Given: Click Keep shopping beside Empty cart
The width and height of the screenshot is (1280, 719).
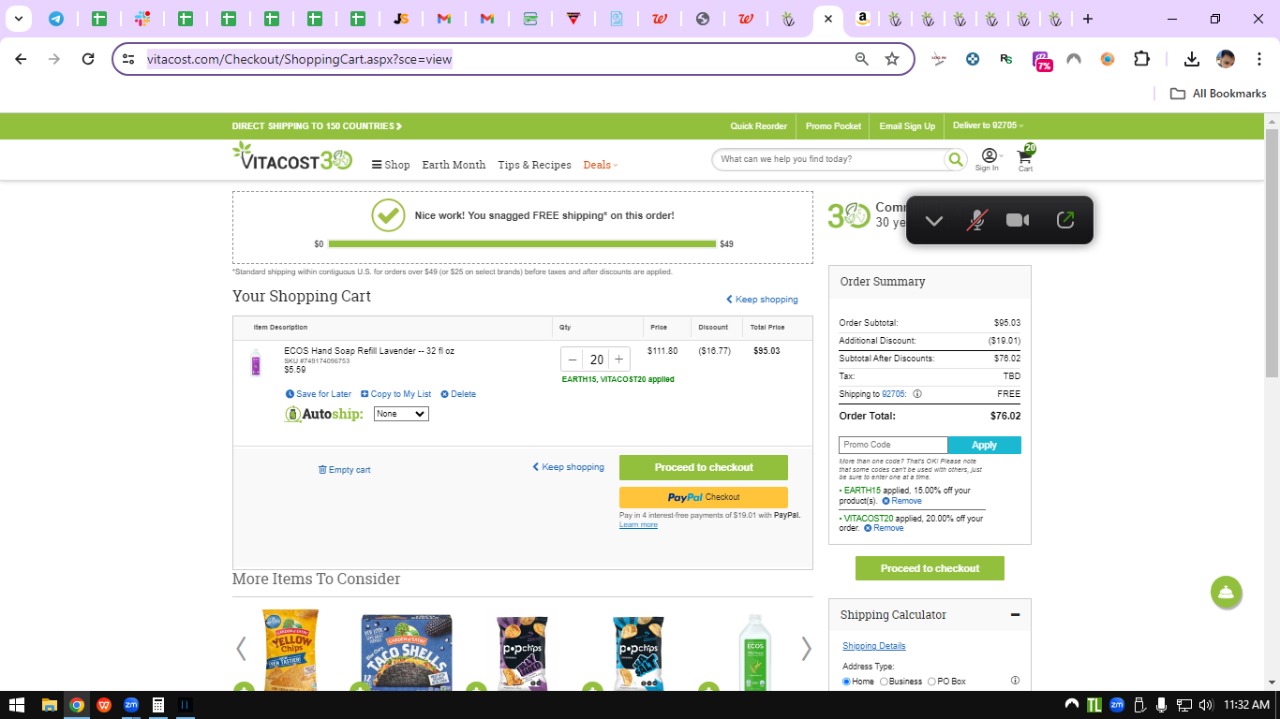Looking at the screenshot, I should pyautogui.click(x=568, y=467).
